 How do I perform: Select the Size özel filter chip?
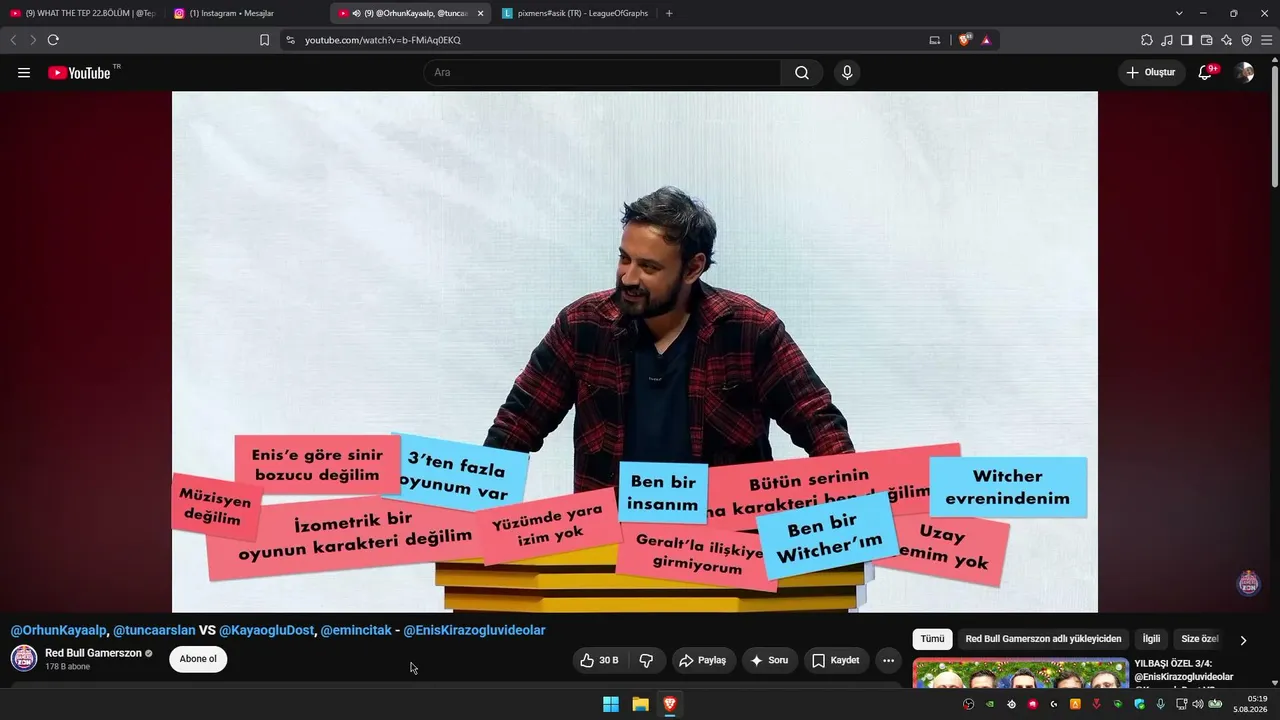pos(1199,639)
